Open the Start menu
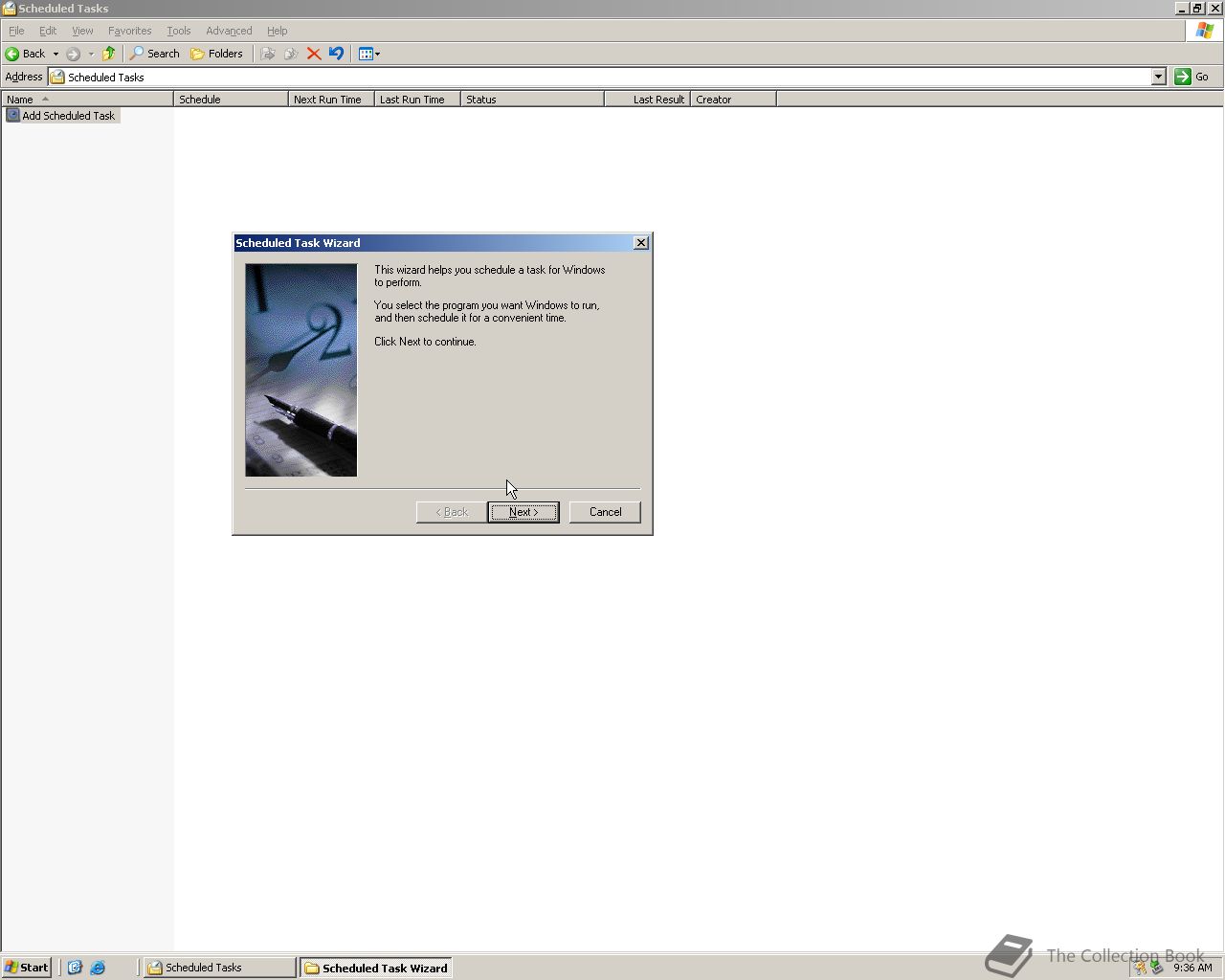The width and height of the screenshot is (1225, 980). tap(27, 968)
